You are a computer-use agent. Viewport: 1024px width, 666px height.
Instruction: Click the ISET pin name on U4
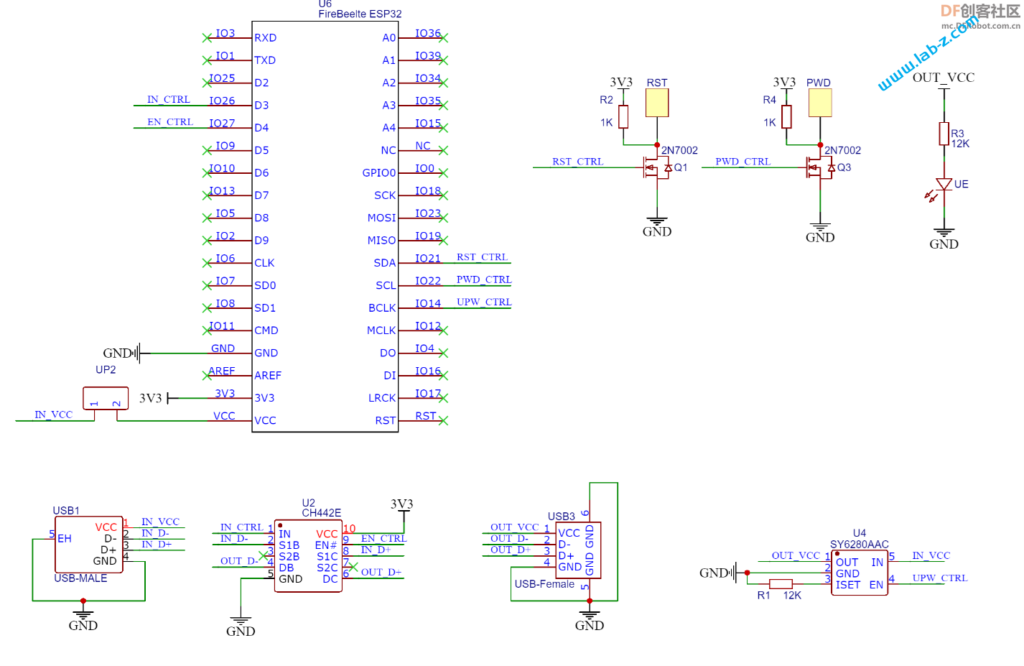848,585
